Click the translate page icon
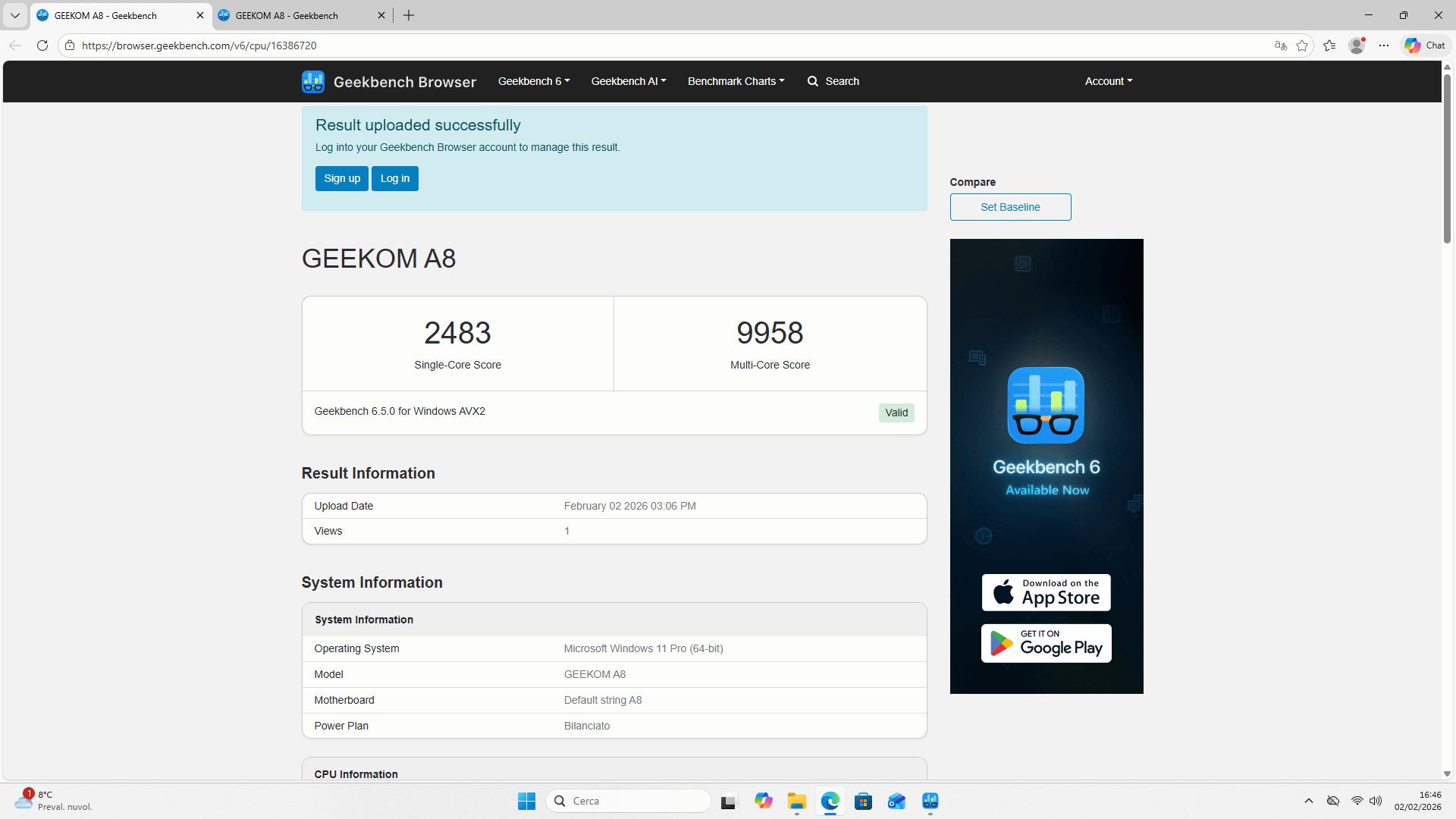Viewport: 1456px width, 819px height. tap(1281, 45)
